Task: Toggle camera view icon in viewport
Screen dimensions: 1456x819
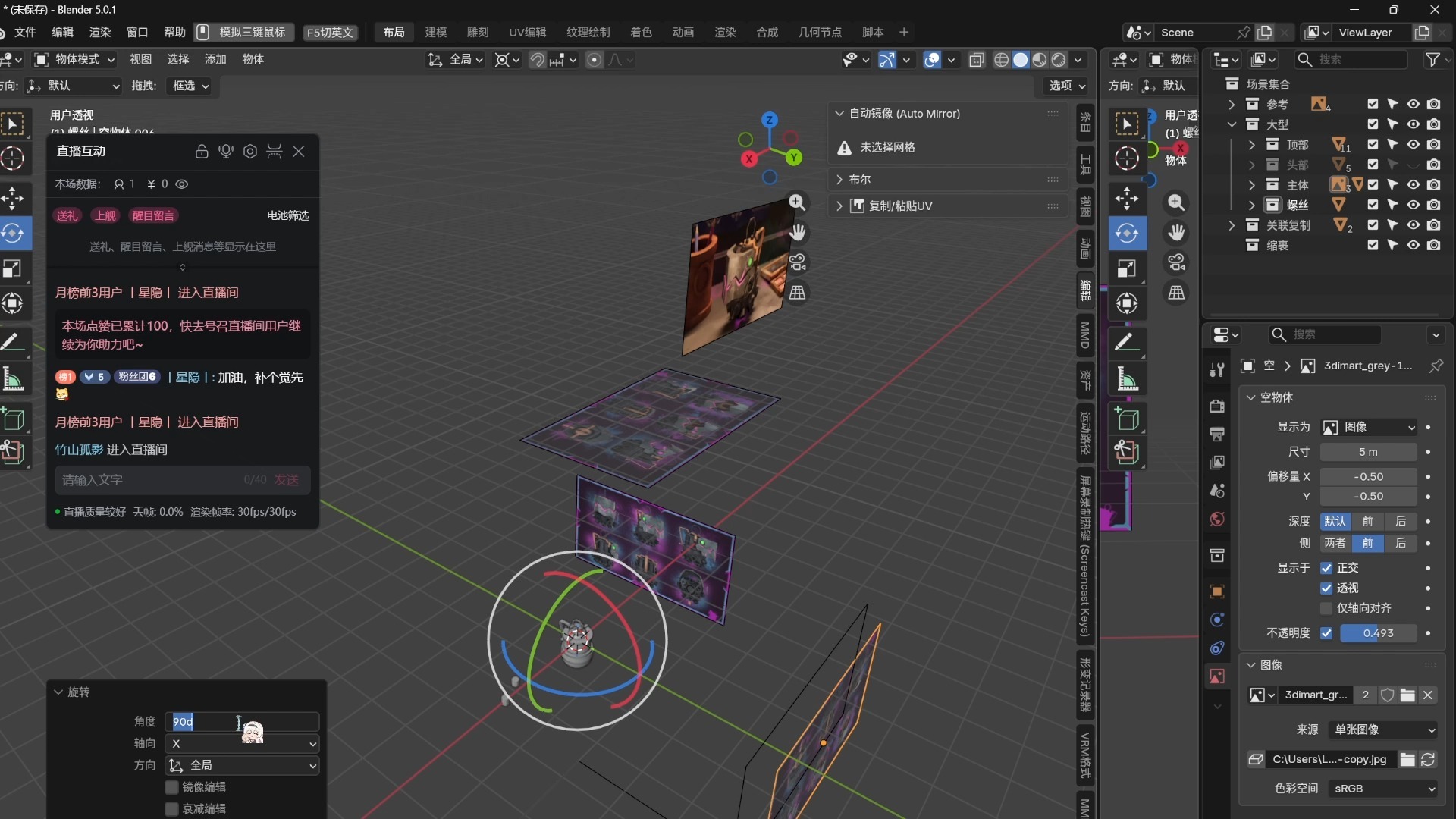Action: pos(797,262)
